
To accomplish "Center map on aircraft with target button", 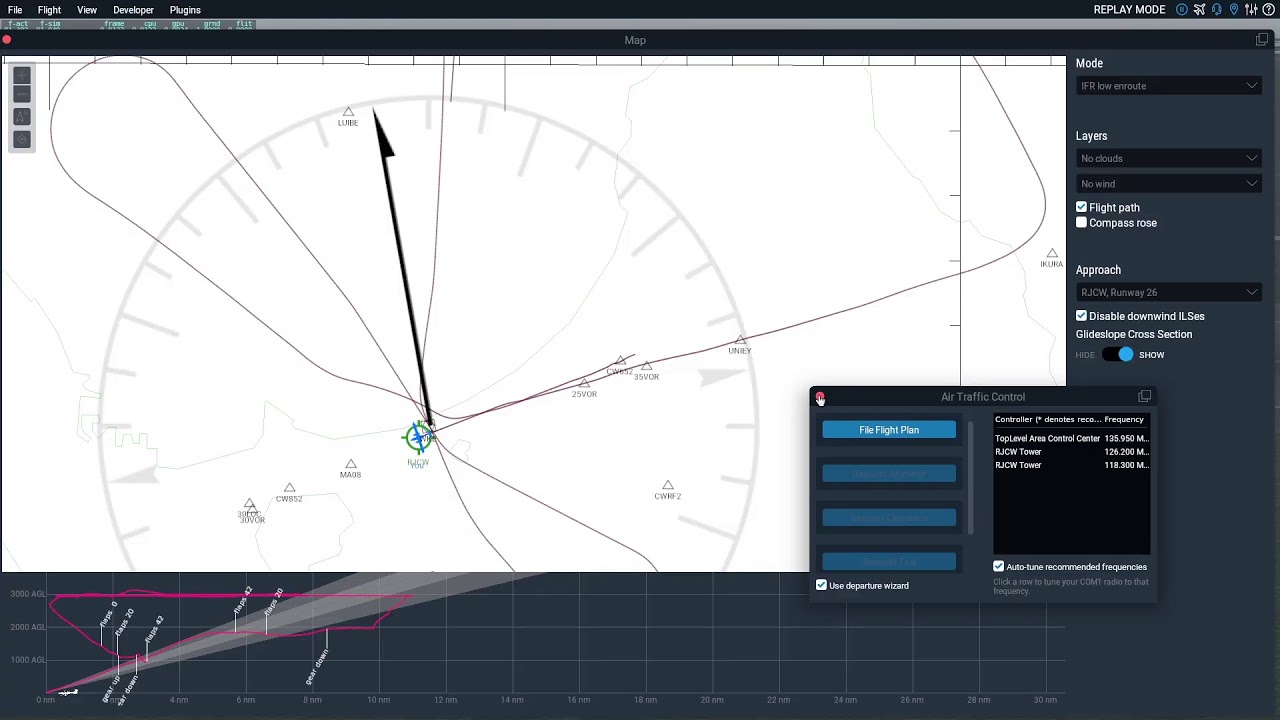I will pos(22,139).
